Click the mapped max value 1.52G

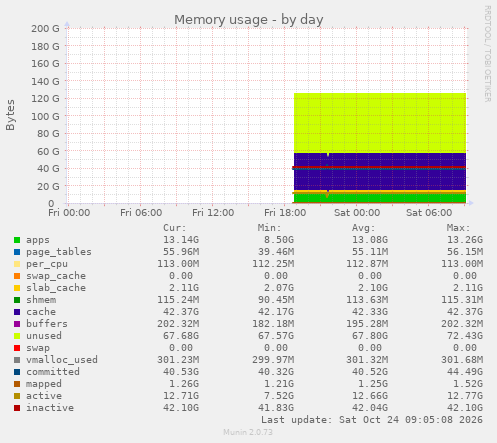click(x=468, y=384)
